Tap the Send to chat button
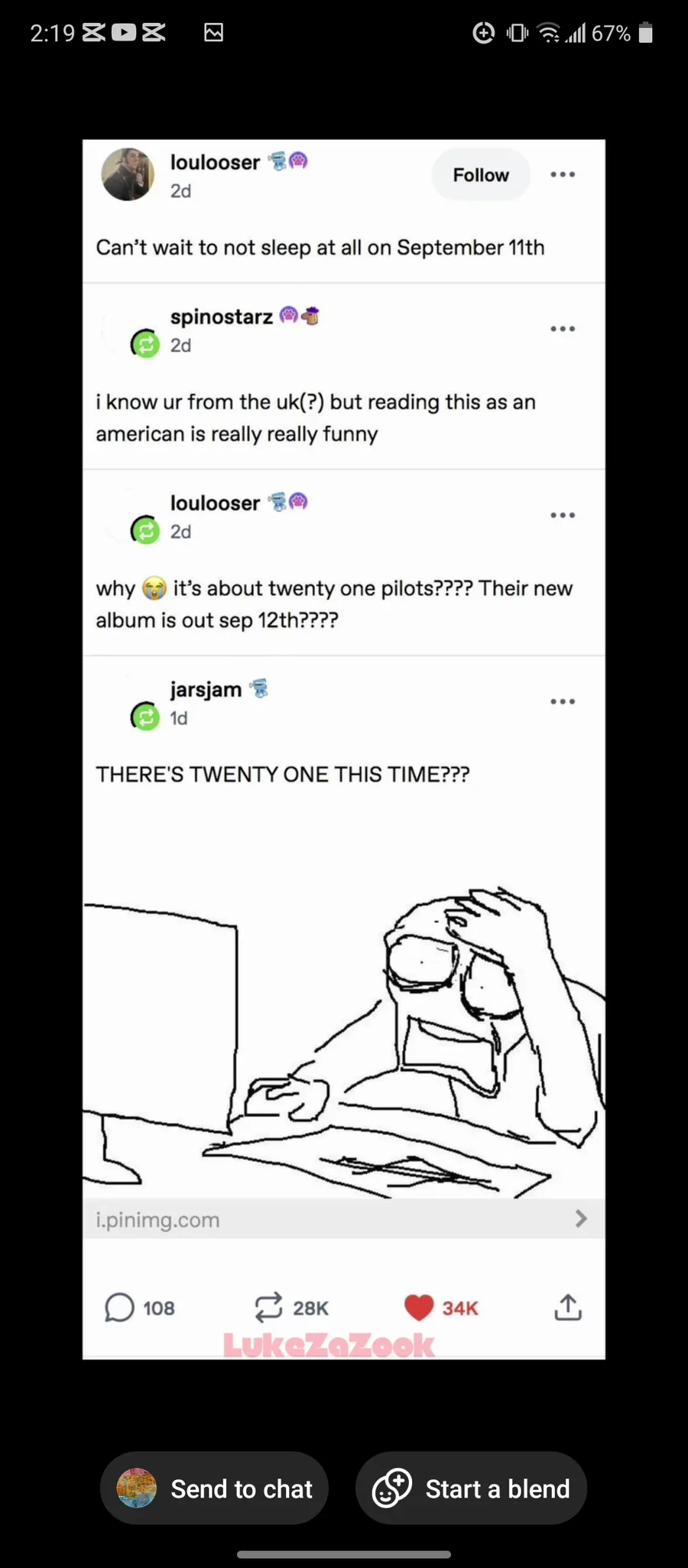688x1568 pixels. pos(214,1488)
